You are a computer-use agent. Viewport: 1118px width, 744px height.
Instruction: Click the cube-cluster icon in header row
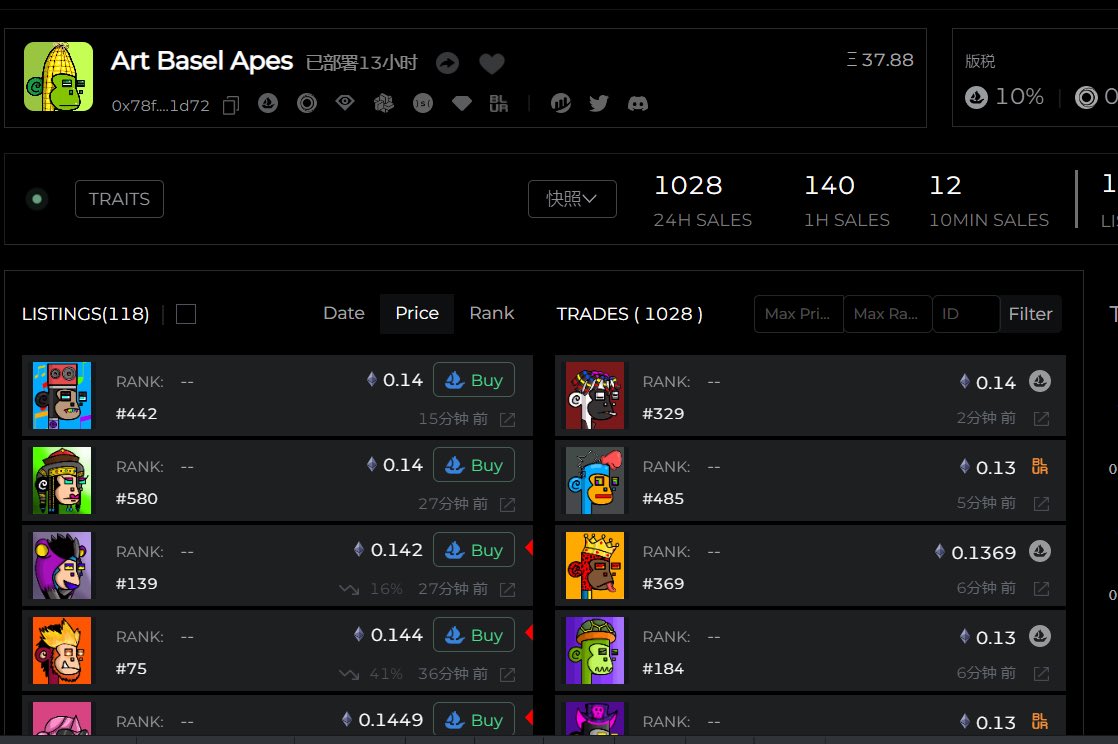pyautogui.click(x=384, y=103)
